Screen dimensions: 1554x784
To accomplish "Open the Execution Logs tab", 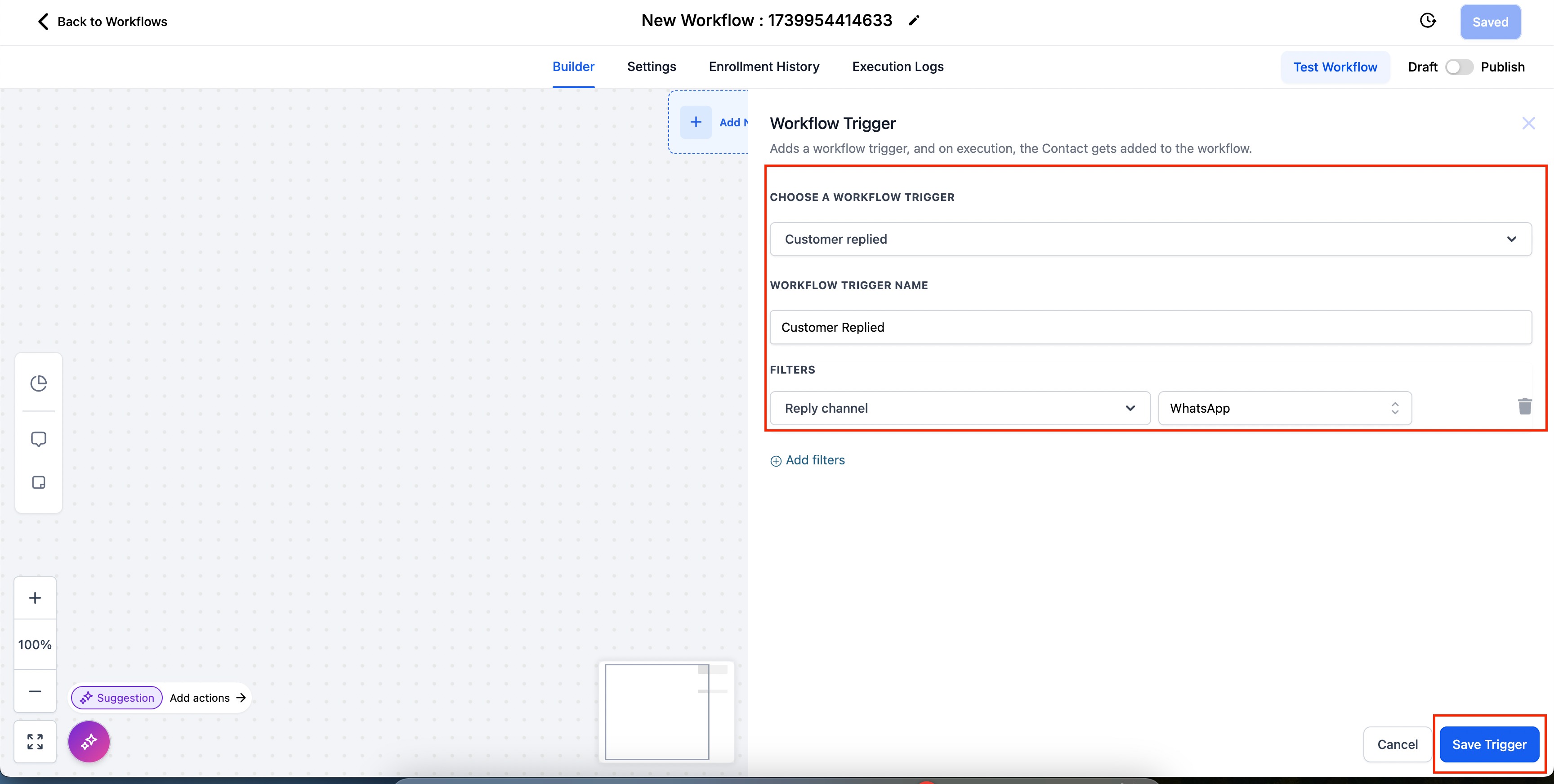I will pyautogui.click(x=898, y=67).
